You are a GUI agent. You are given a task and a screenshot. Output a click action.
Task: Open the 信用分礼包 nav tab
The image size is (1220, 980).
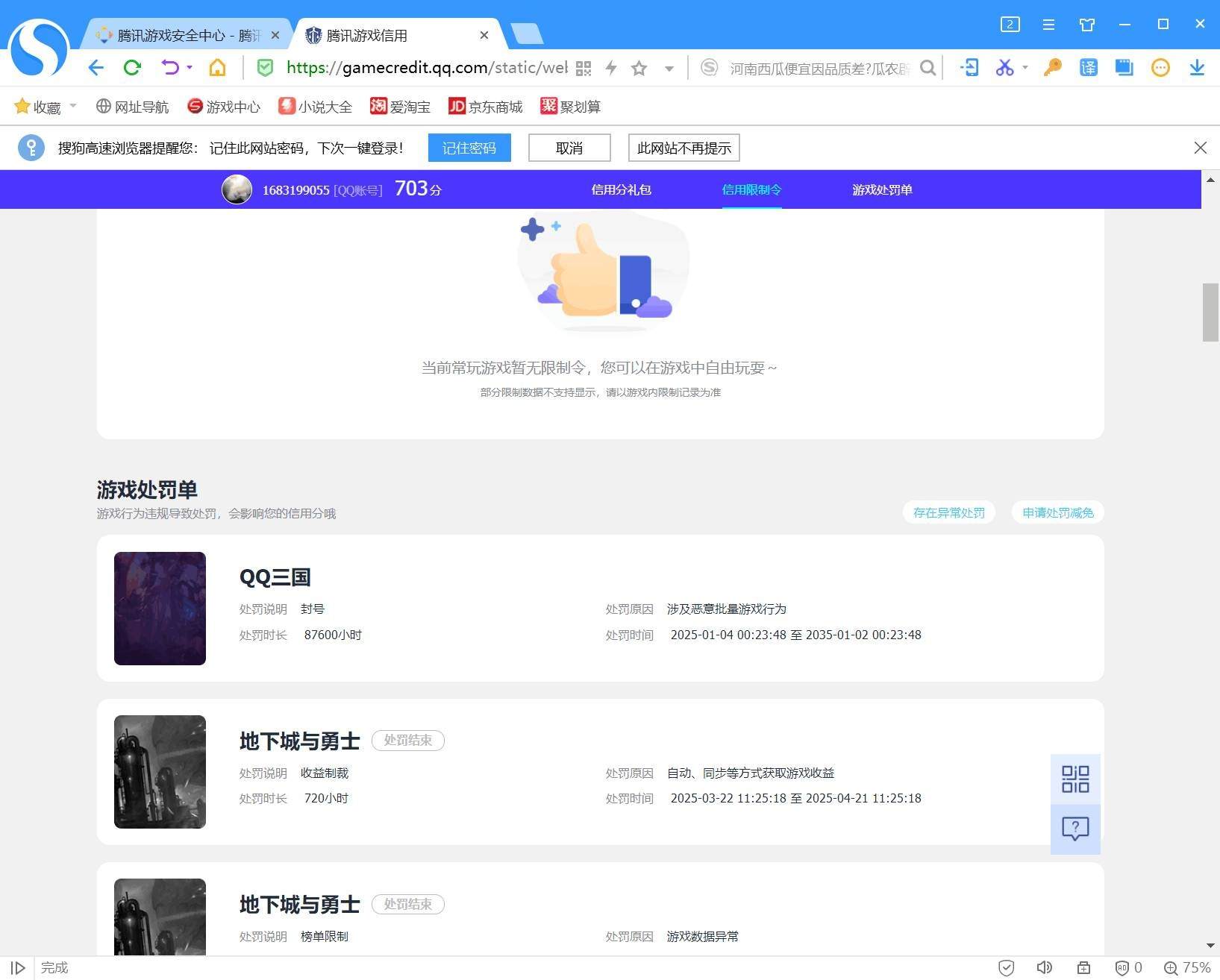(621, 189)
